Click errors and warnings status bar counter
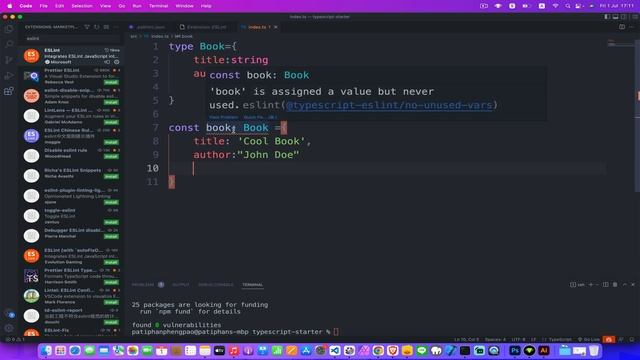The image size is (640, 360). click(x=16, y=339)
